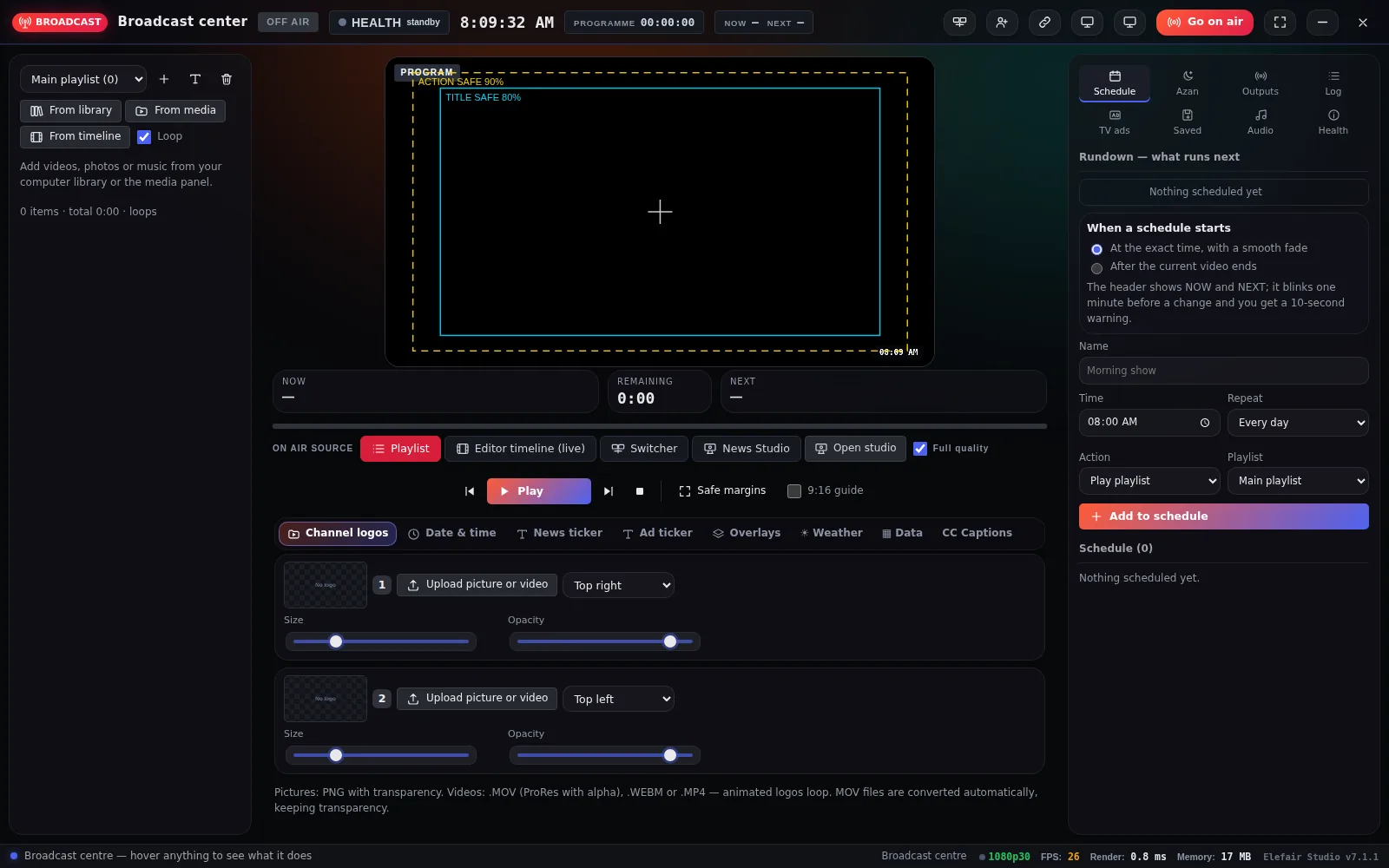1389x868 pixels.
Task: Open the multi-screen icon in header
Action: pyautogui.click(x=959, y=23)
